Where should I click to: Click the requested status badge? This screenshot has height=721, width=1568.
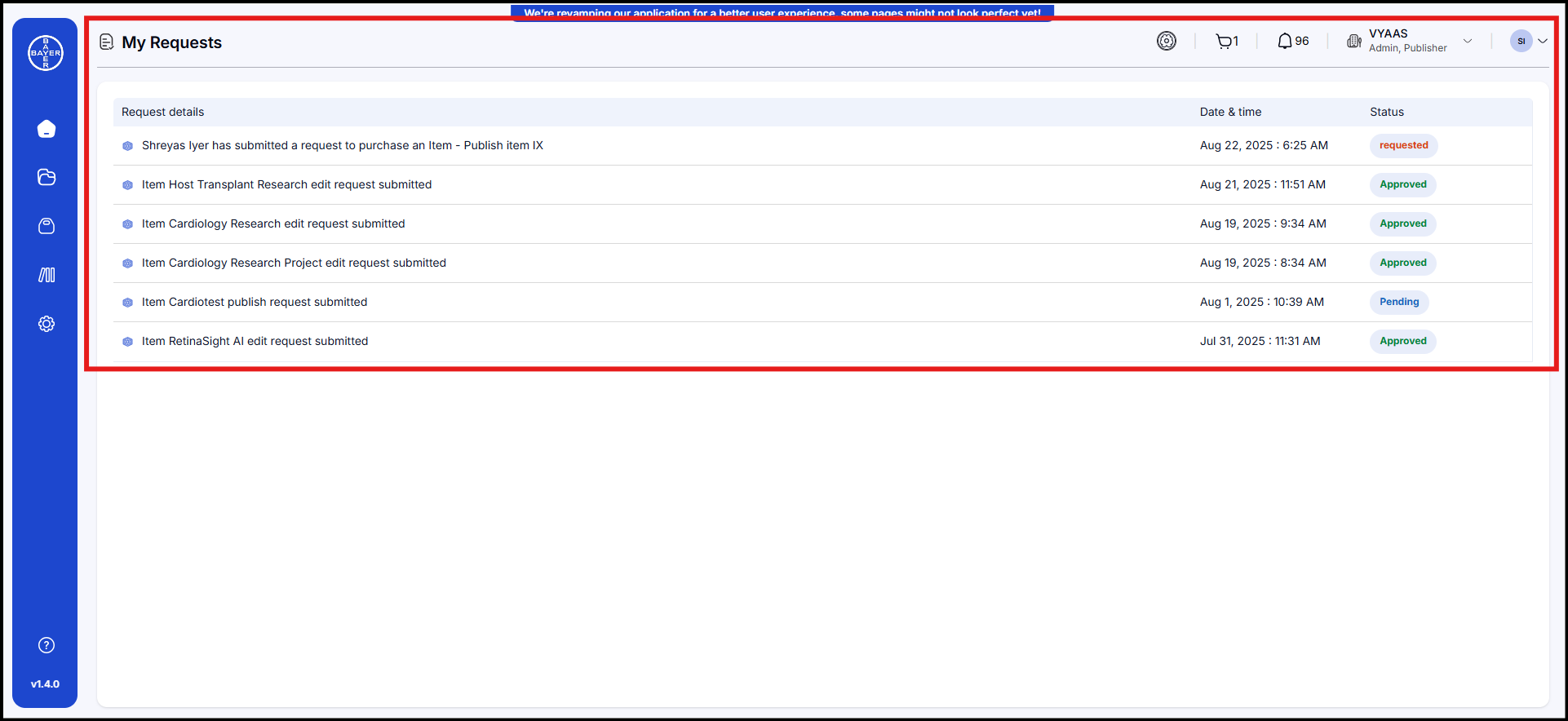1403,145
